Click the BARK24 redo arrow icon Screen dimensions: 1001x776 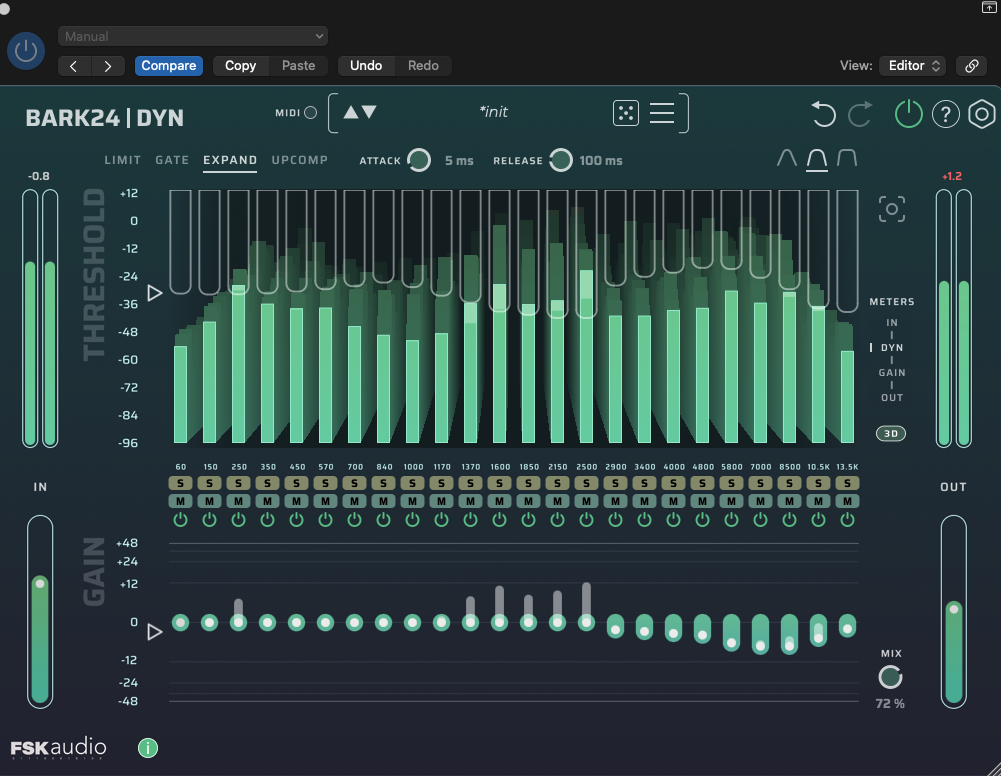pyautogui.click(x=860, y=114)
